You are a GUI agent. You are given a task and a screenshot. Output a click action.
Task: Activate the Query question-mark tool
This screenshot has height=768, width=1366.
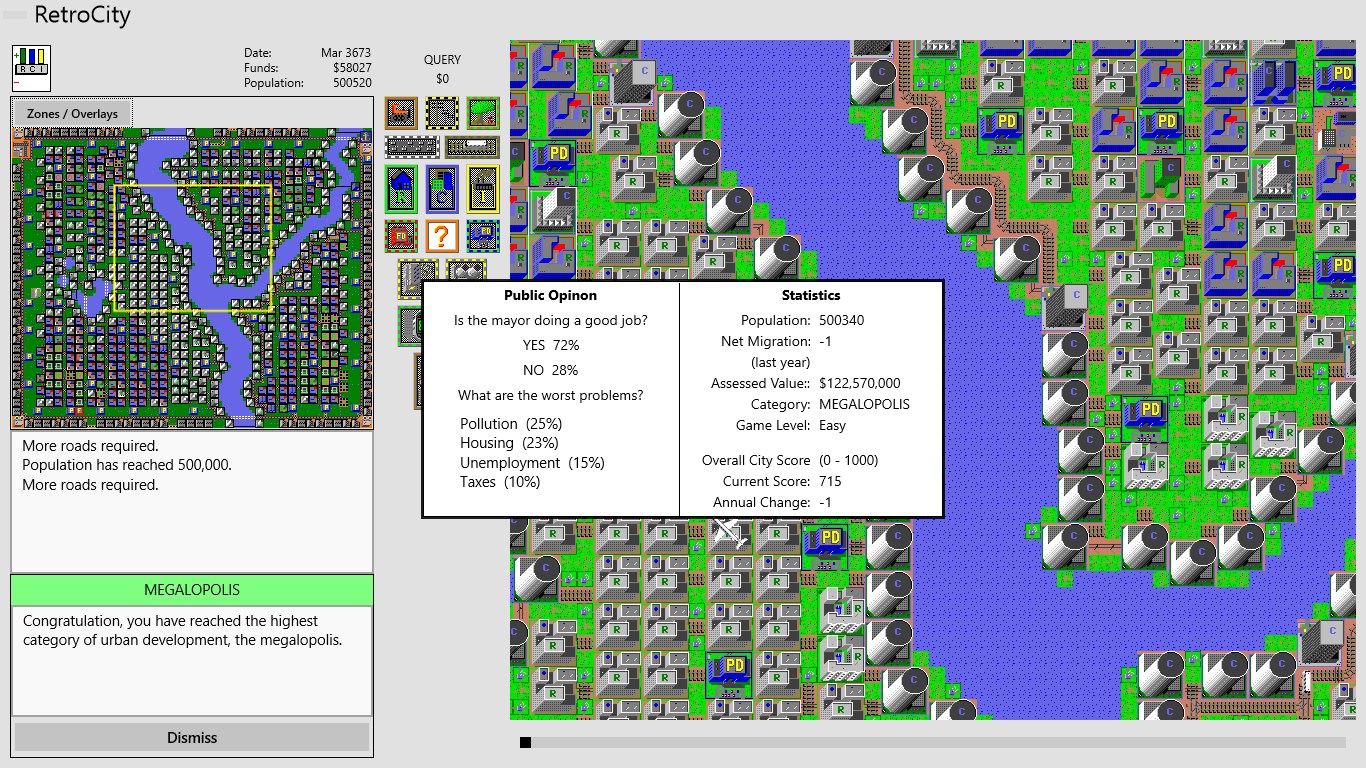tap(442, 236)
